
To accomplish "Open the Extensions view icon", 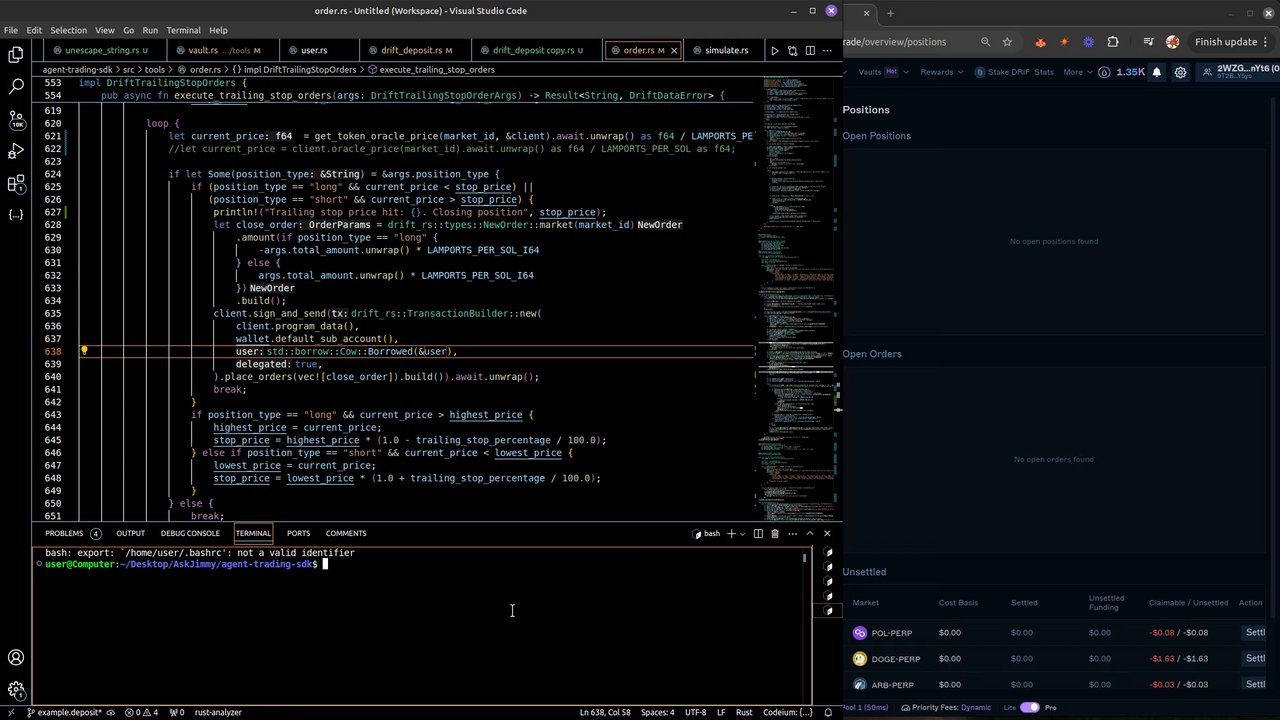I will [x=16, y=184].
